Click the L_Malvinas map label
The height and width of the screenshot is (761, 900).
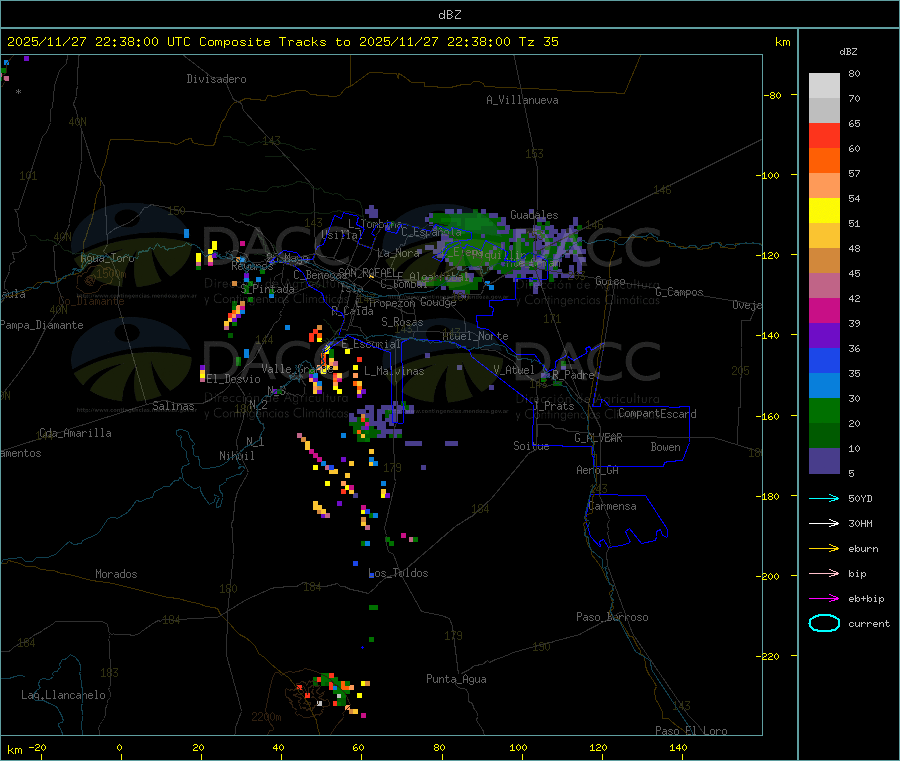point(394,371)
